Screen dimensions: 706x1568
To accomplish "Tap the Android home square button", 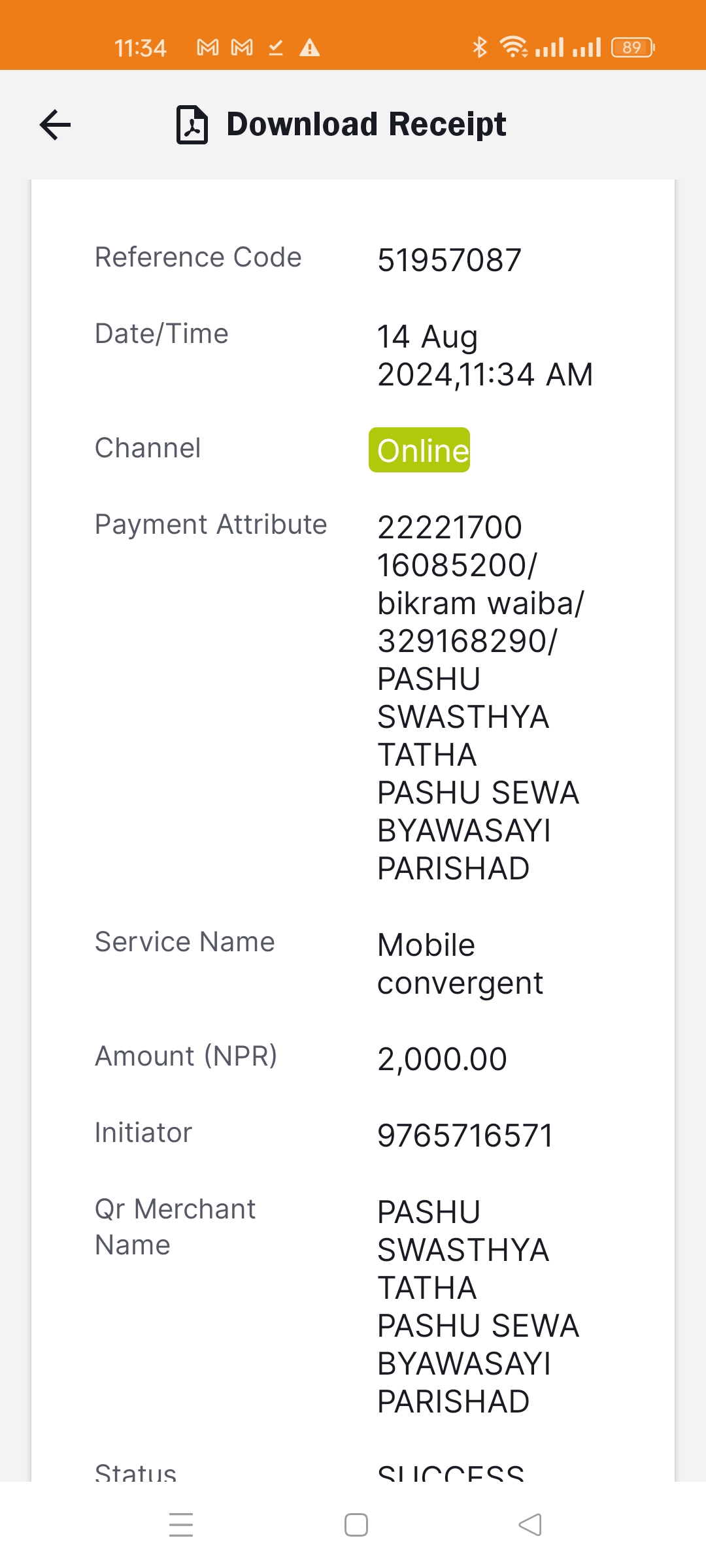I will 356,1525.
